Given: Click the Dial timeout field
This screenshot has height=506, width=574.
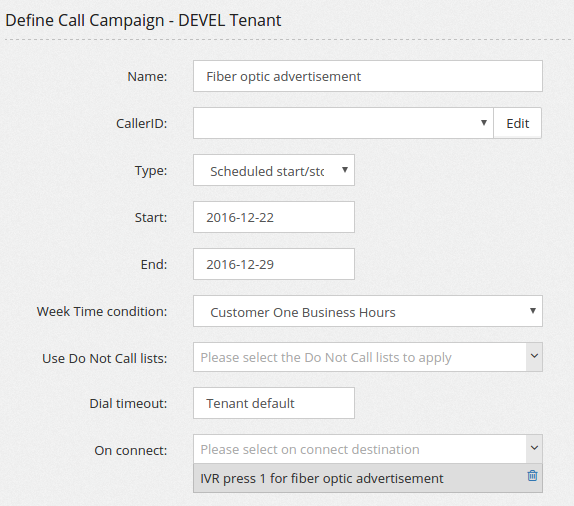Looking at the screenshot, I should coord(273,403).
